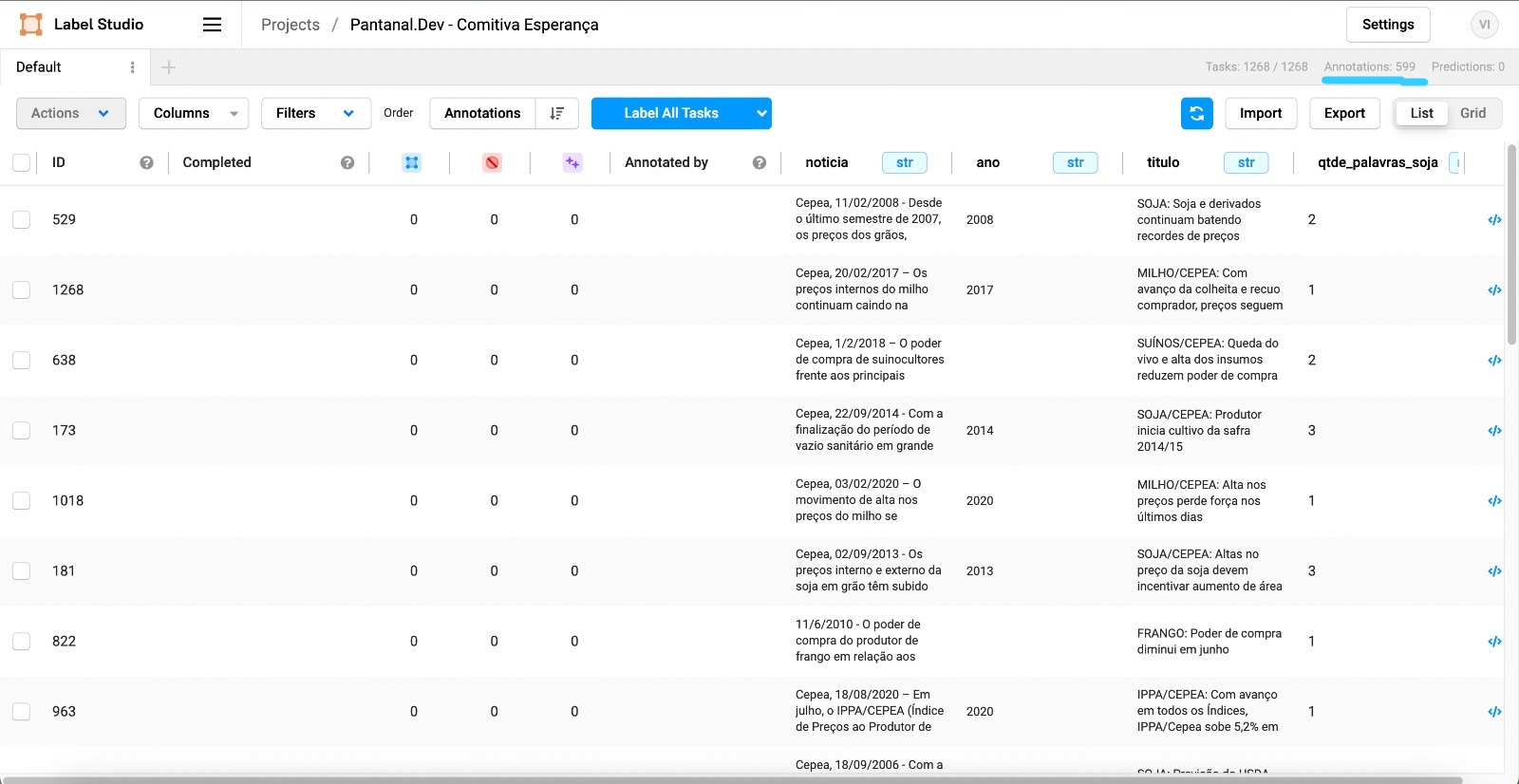Screen dimensions: 1519x784
Task: Switch to Grid view
Action: click(x=1473, y=113)
